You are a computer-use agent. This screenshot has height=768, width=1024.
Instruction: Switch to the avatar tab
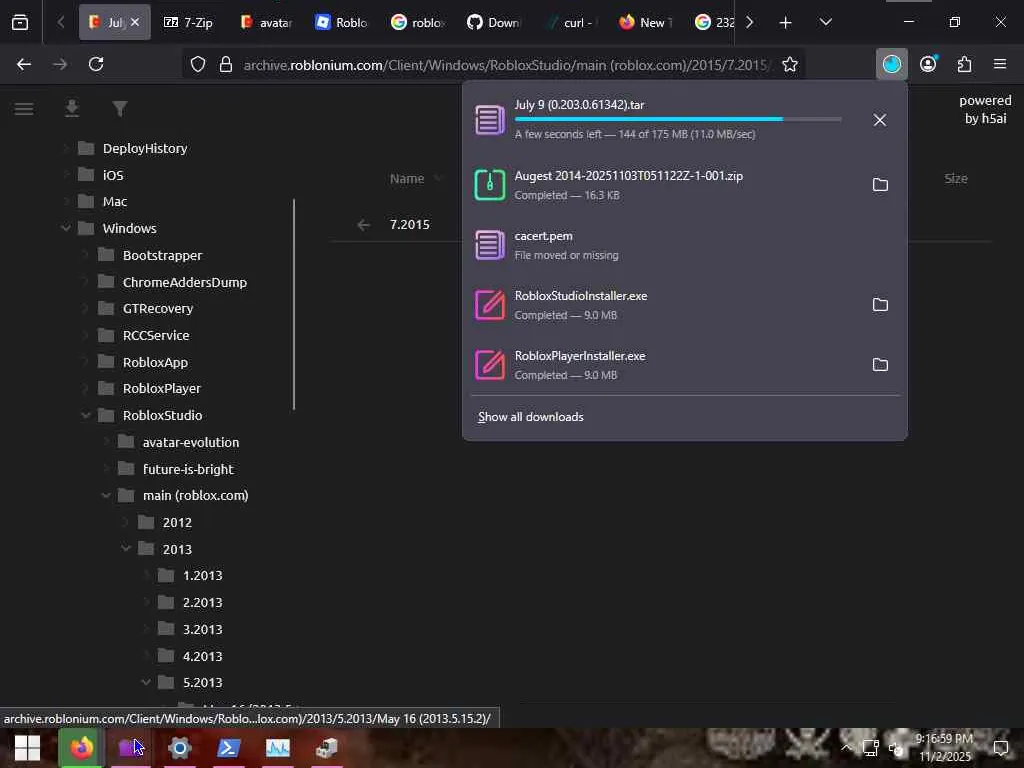(267, 22)
